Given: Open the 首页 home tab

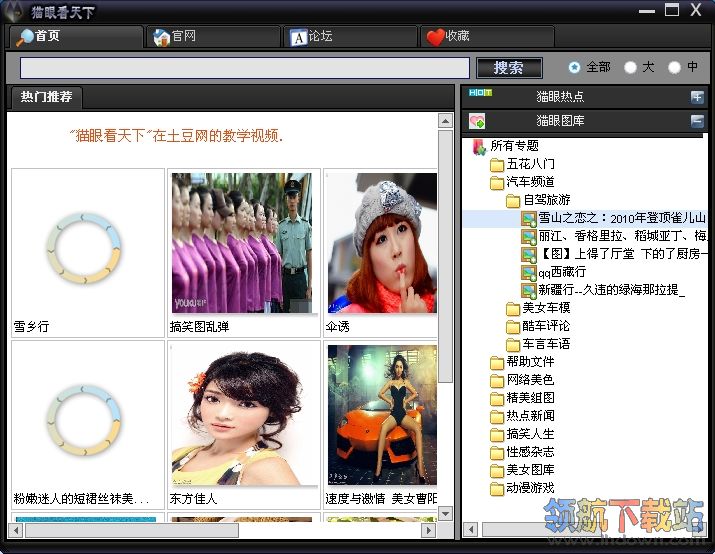Looking at the screenshot, I should click(76, 36).
